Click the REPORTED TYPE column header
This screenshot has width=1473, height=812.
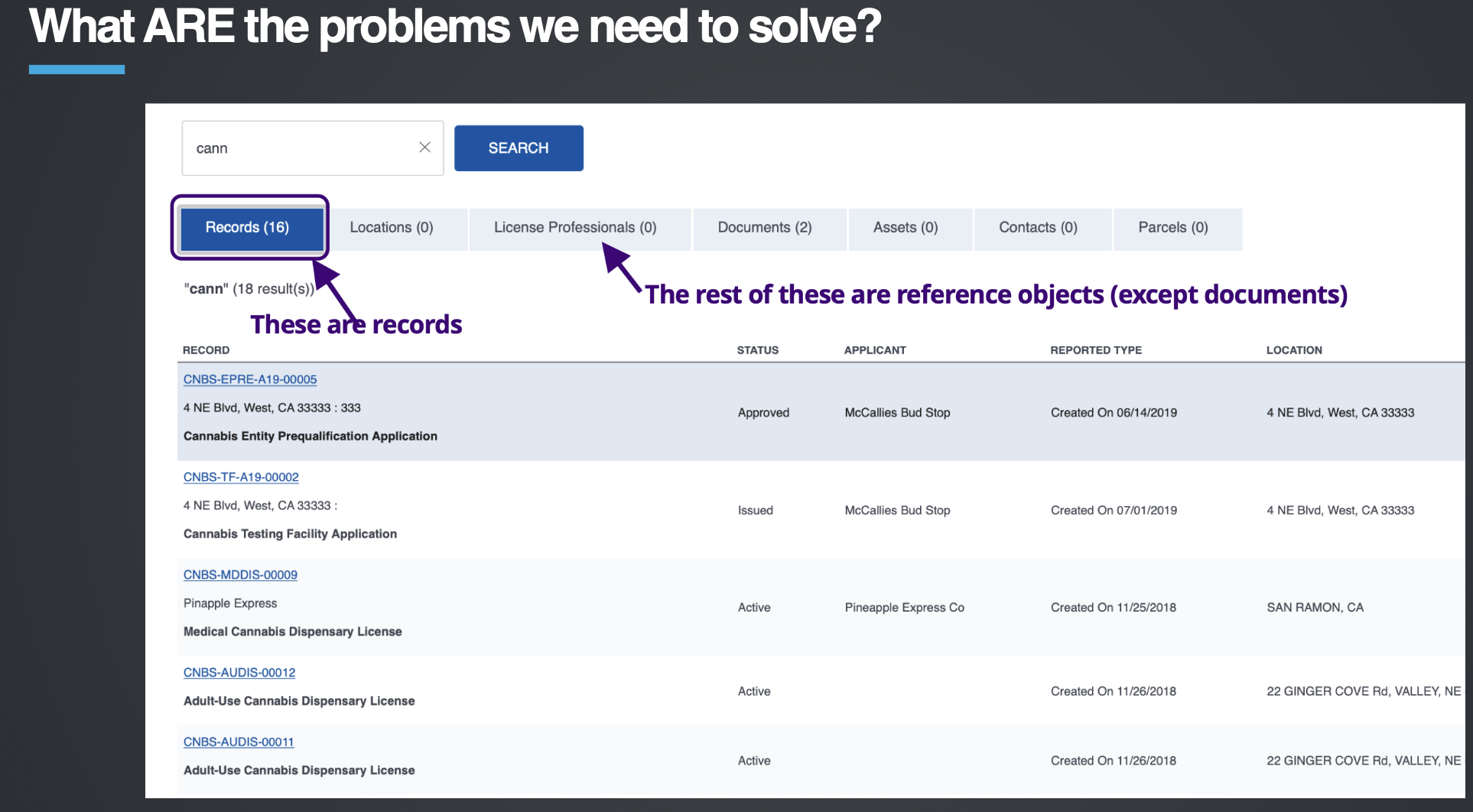1096,350
